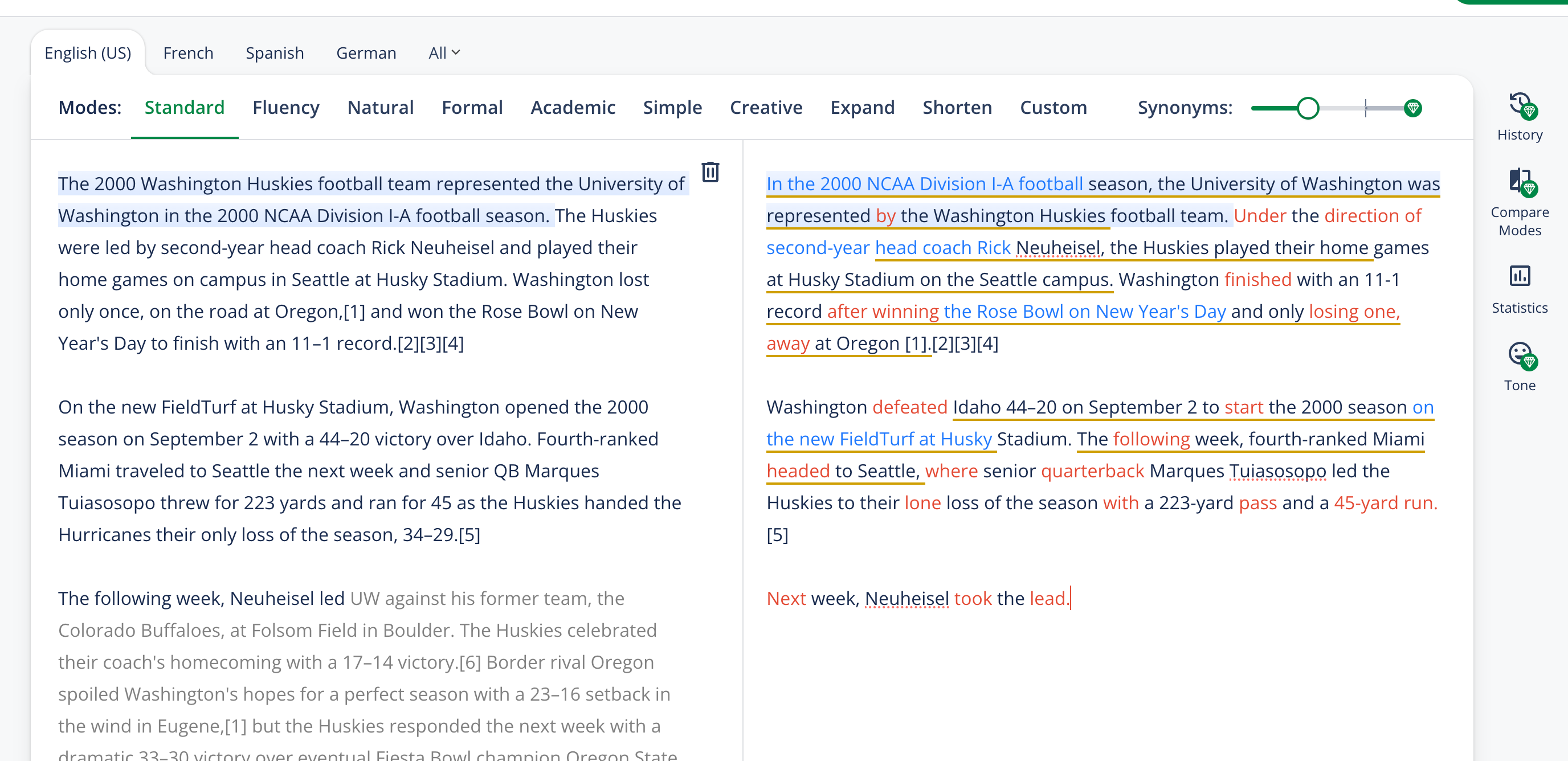The image size is (1568, 761).
Task: Switch to the Spanish language tab
Action: click(275, 53)
